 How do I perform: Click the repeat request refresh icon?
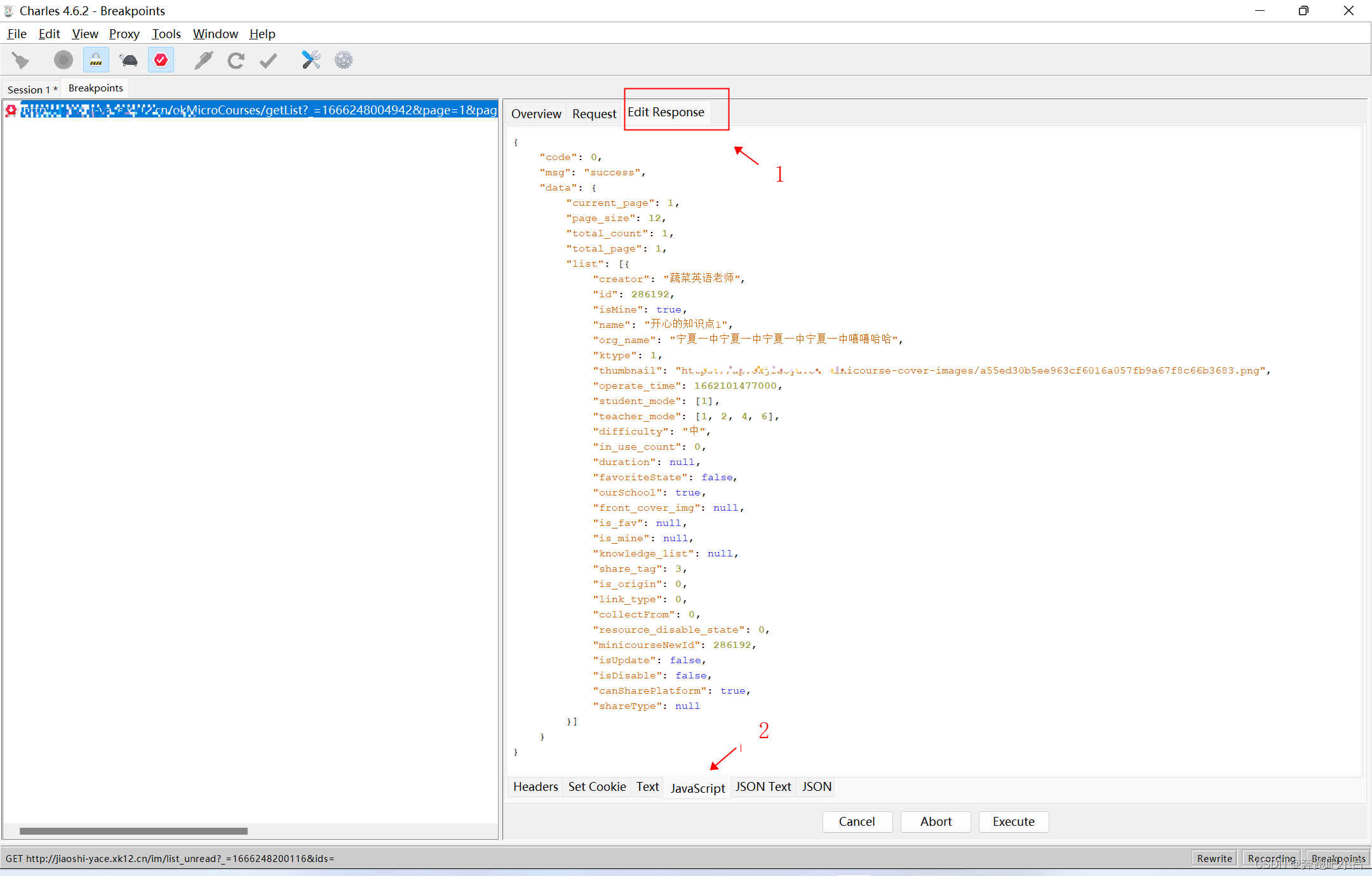236,60
